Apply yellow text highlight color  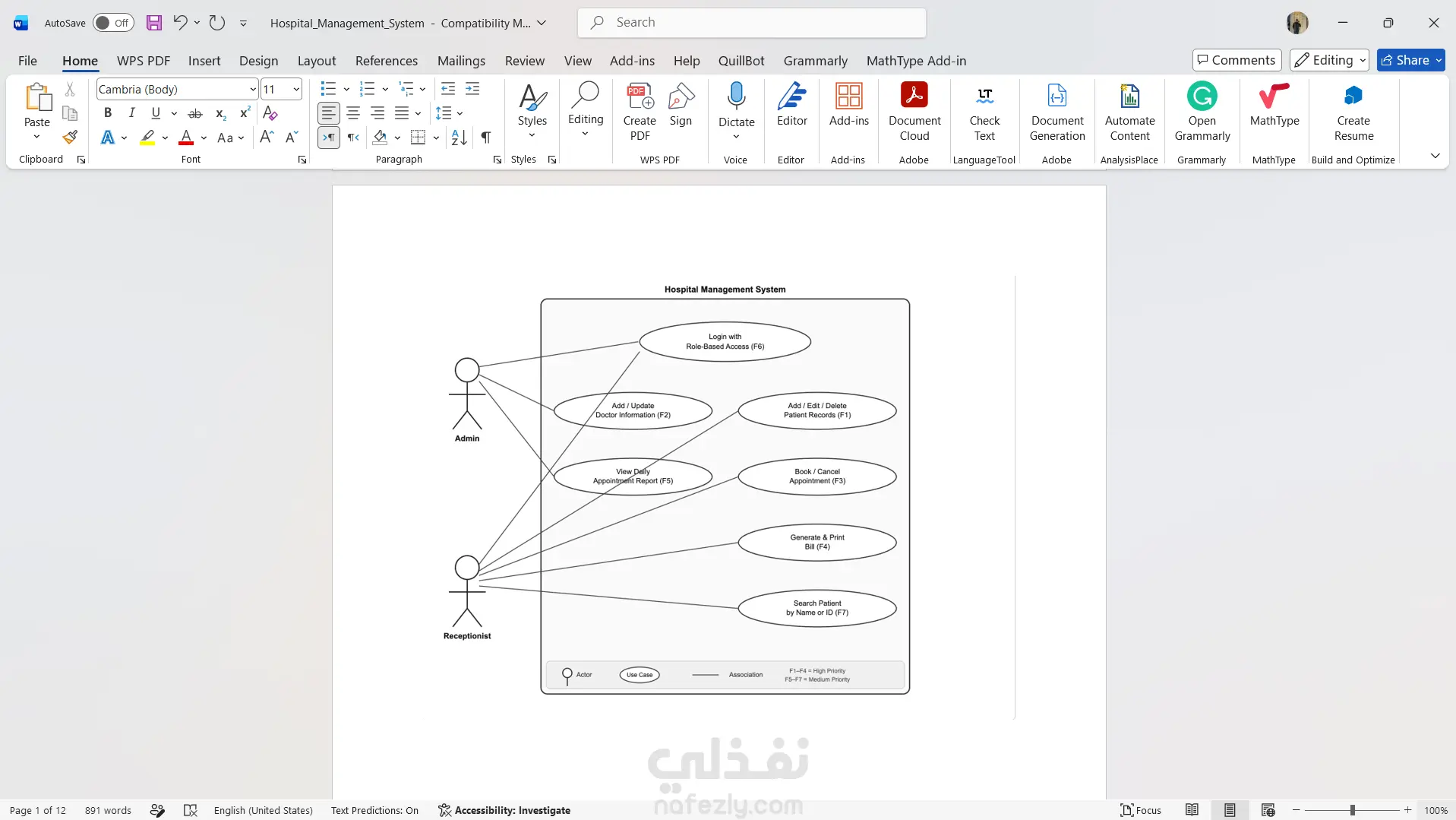click(x=147, y=138)
